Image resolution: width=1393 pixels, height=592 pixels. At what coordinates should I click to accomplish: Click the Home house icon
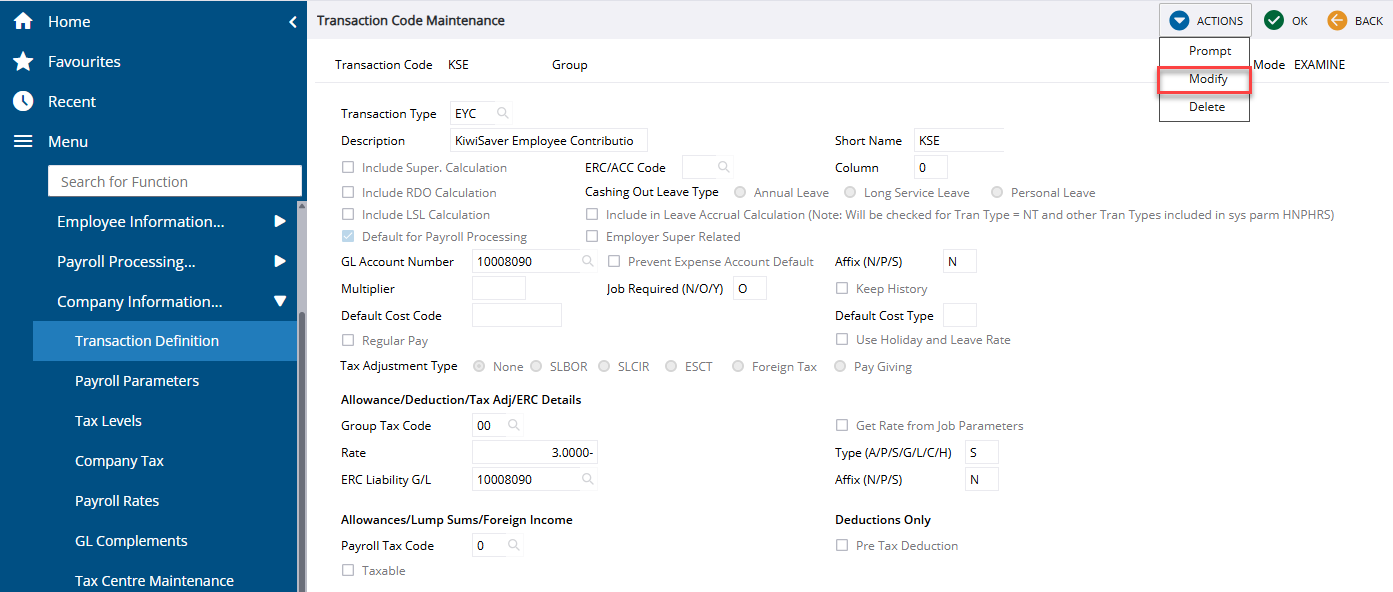(x=23, y=21)
